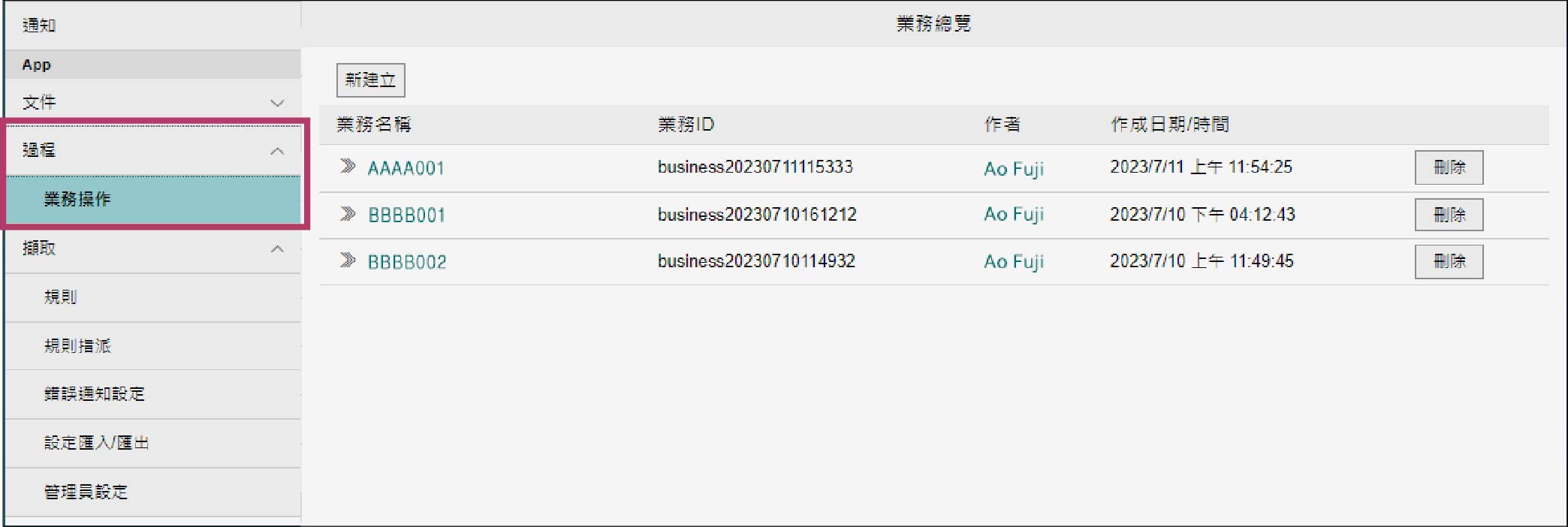Open the 規則指派 menu entry
Image resolution: width=1568 pixels, height=527 pixels.
click(x=153, y=346)
